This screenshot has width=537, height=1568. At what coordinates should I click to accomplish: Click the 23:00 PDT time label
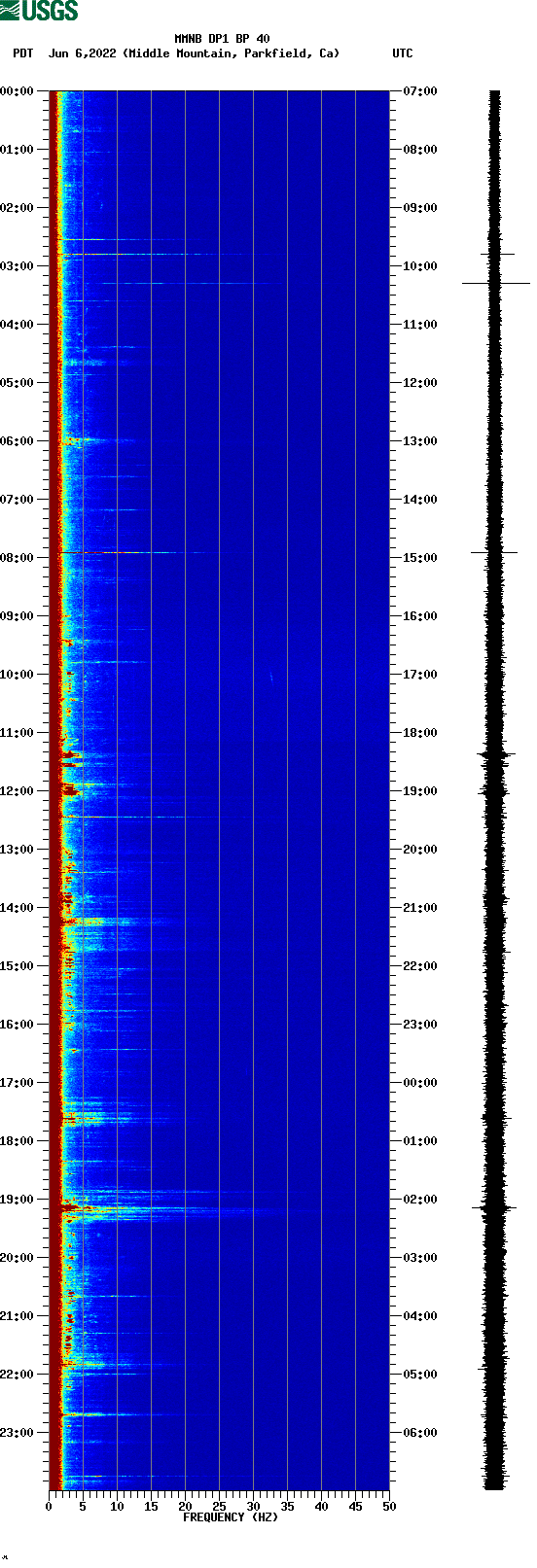pyautogui.click(x=18, y=1433)
